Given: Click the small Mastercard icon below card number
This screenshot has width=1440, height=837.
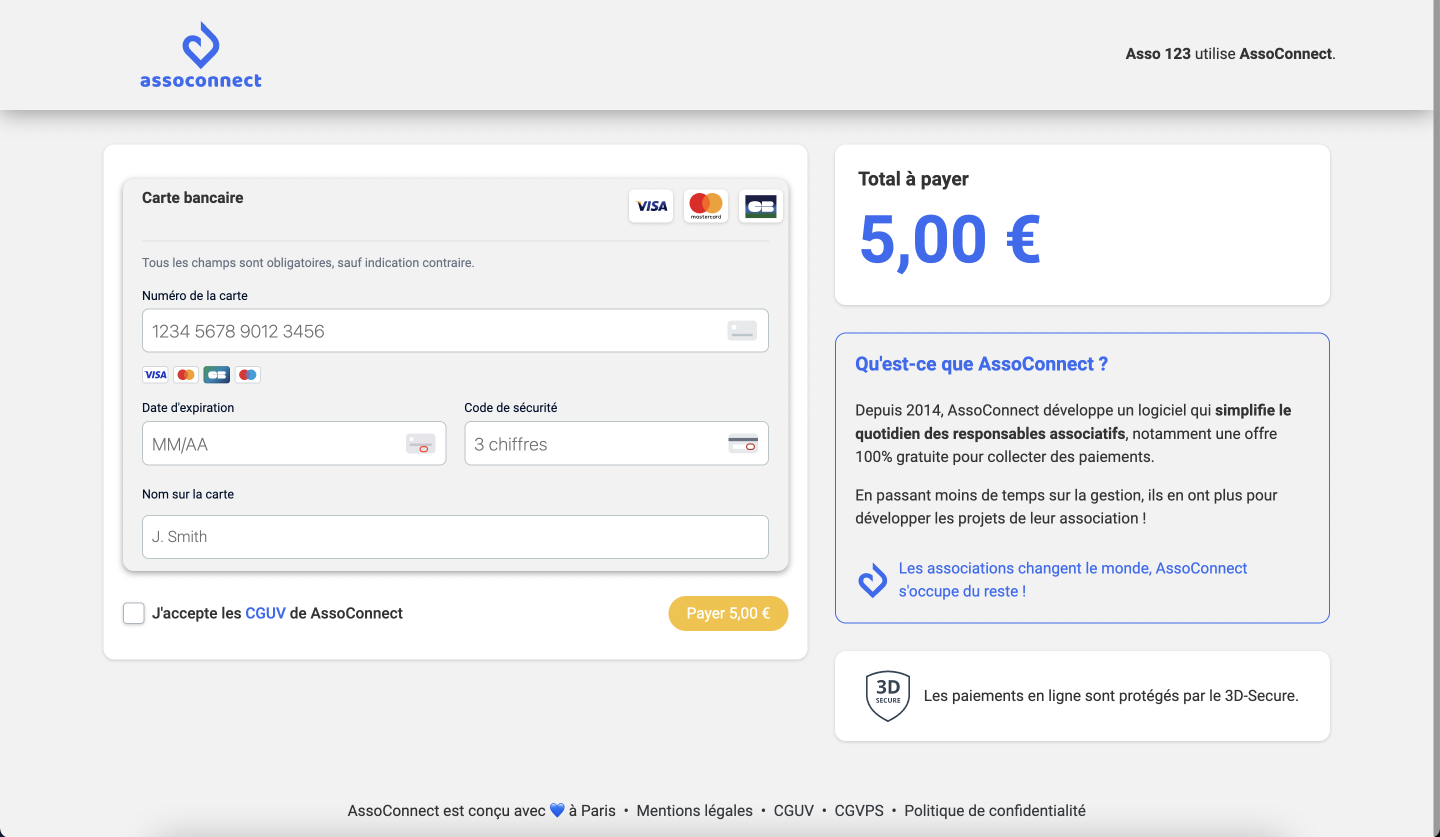Looking at the screenshot, I should 186,375.
